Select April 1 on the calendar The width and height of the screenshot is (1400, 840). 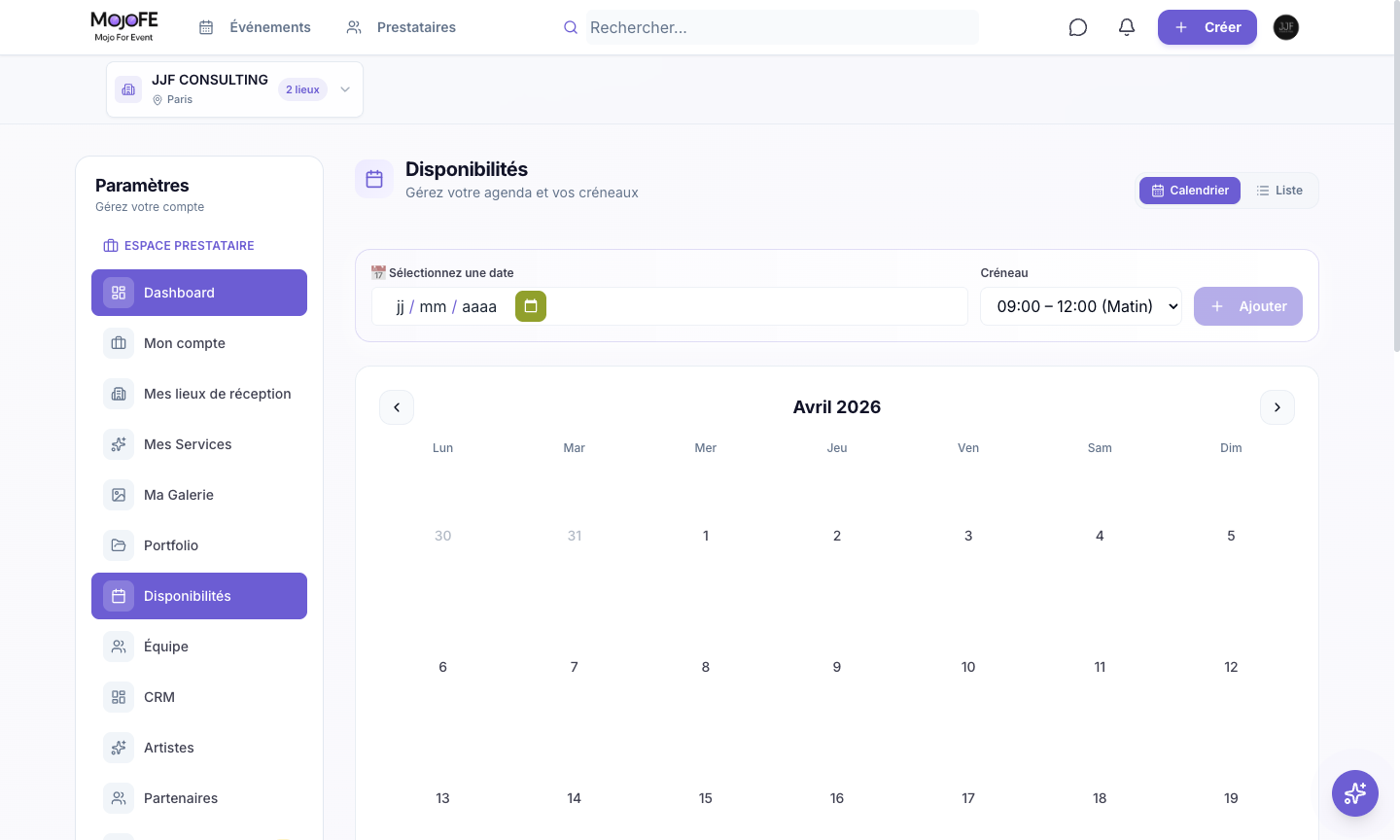(706, 536)
